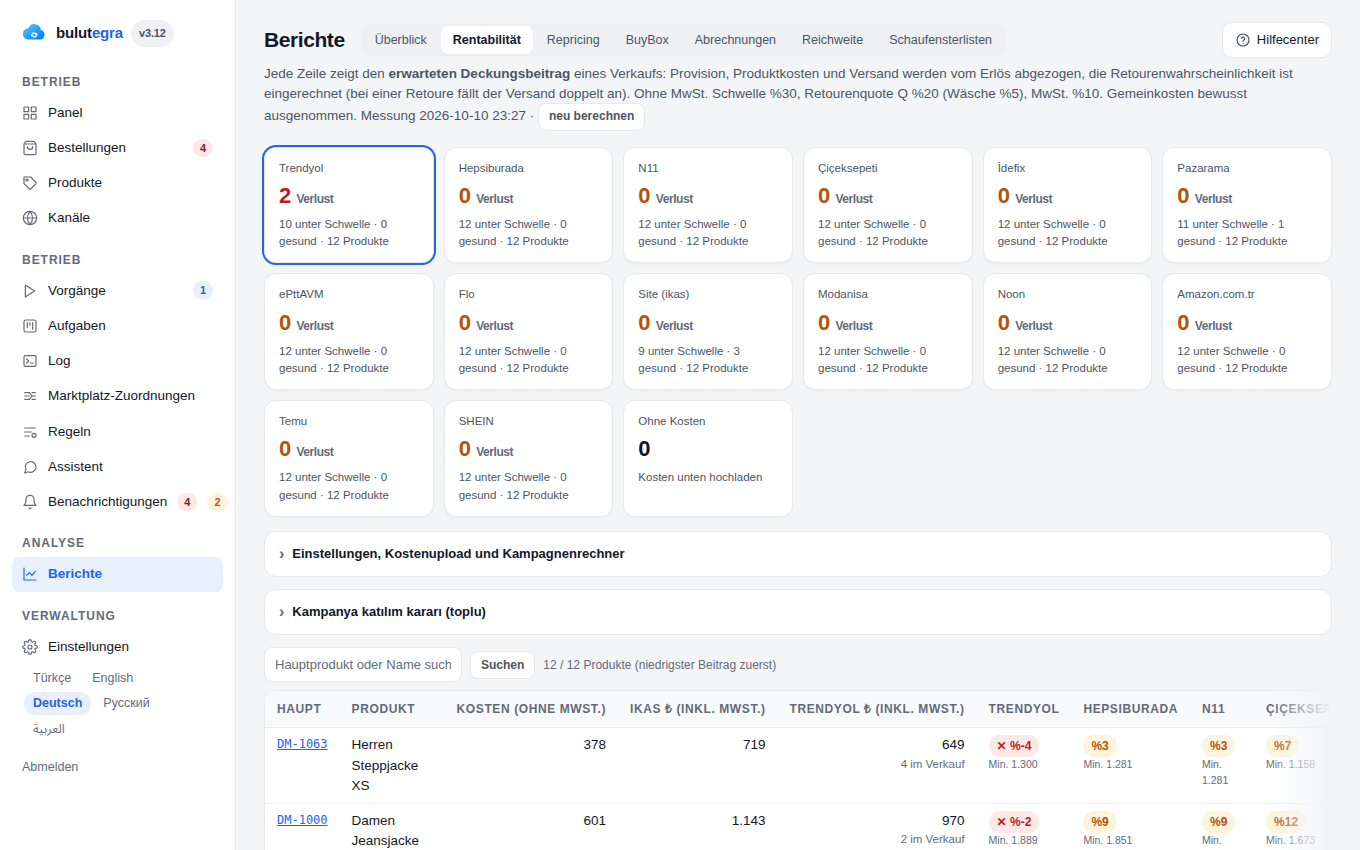Switch language to Русский
Viewport: 1360px width, 850px height.
click(x=126, y=703)
